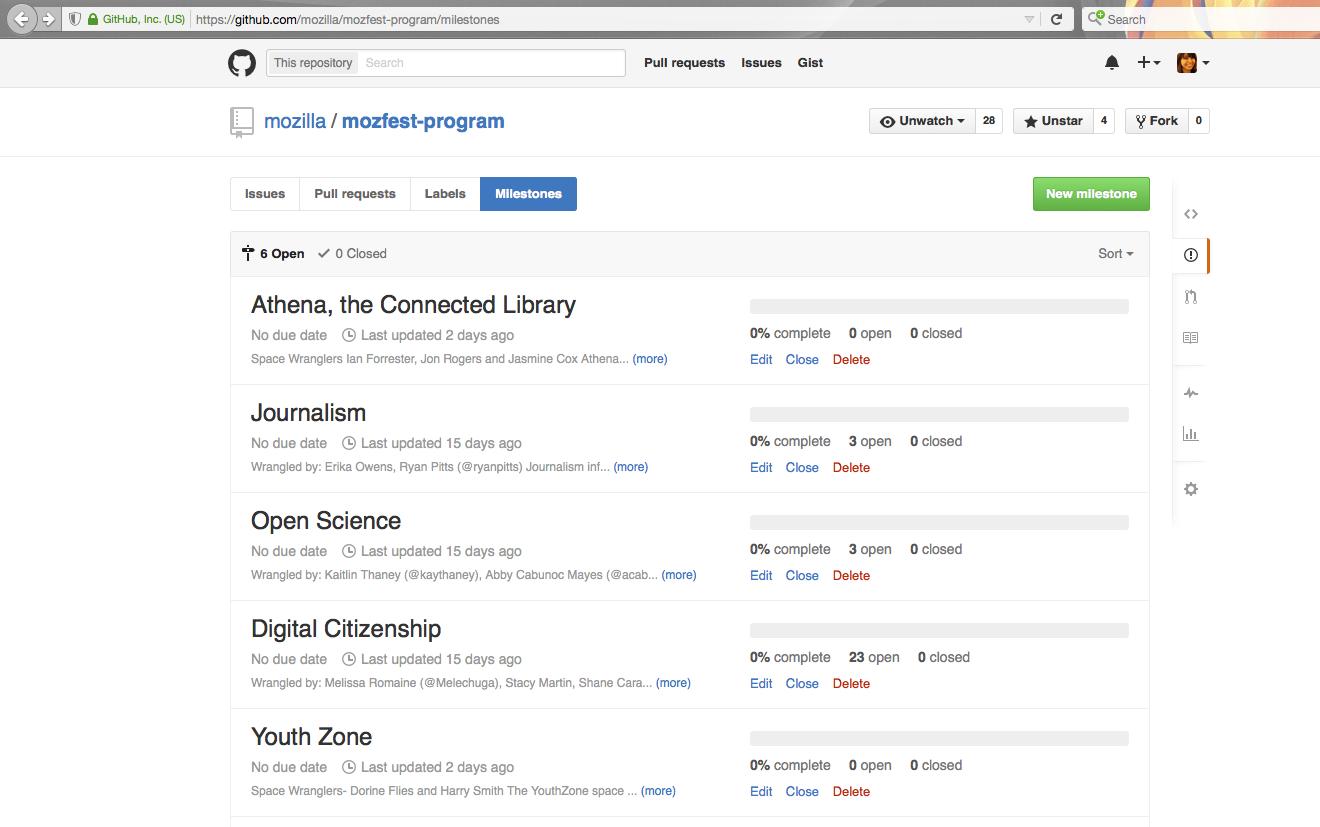This screenshot has width=1320, height=827.
Task: Expand Journalism description with (more)
Action: [631, 467]
